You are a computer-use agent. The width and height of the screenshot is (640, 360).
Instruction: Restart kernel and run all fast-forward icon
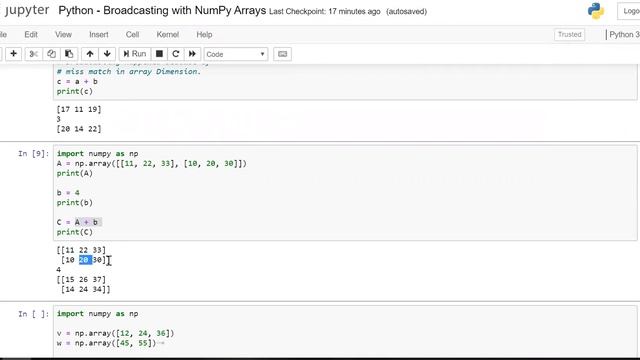point(192,54)
